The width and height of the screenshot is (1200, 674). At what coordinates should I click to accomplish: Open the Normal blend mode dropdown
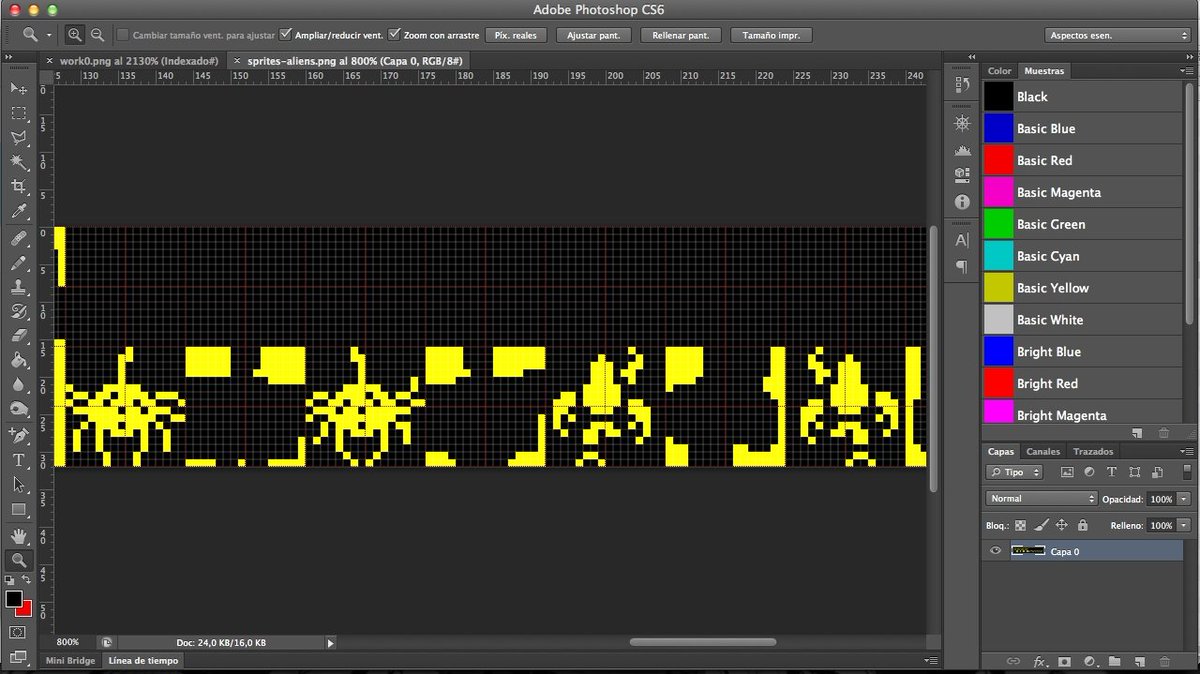pos(1041,498)
